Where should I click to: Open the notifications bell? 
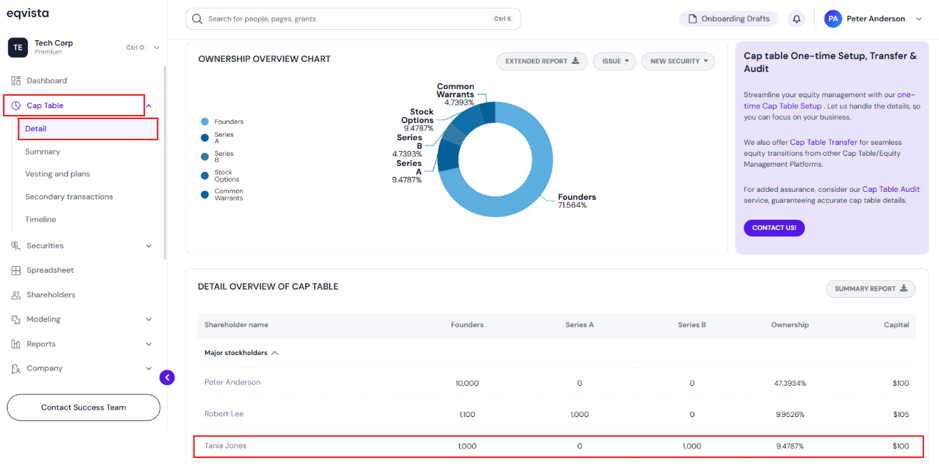click(796, 19)
